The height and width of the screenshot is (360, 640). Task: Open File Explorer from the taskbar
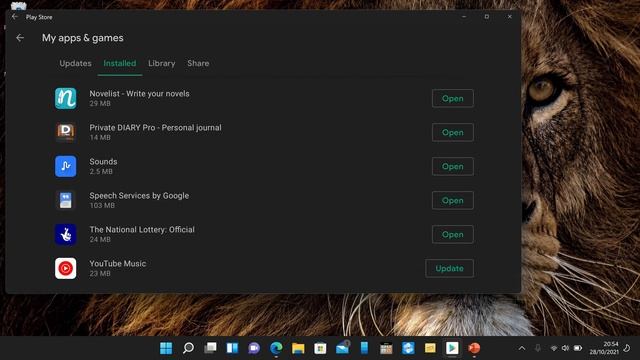(x=298, y=348)
